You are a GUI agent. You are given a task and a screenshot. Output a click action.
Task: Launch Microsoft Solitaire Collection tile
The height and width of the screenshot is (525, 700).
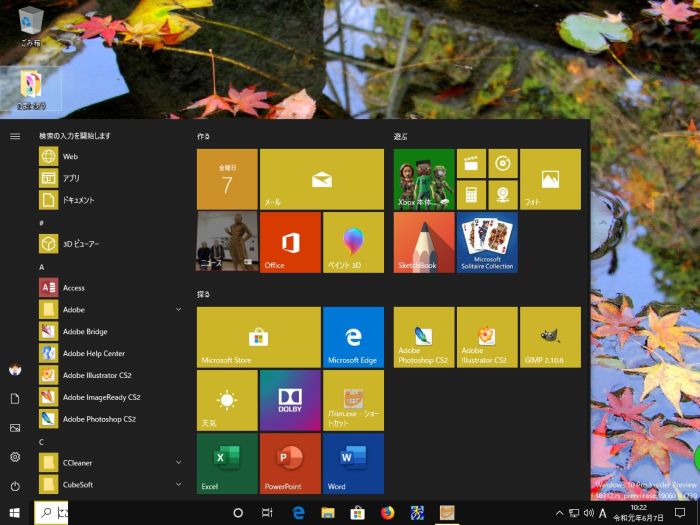[487, 242]
